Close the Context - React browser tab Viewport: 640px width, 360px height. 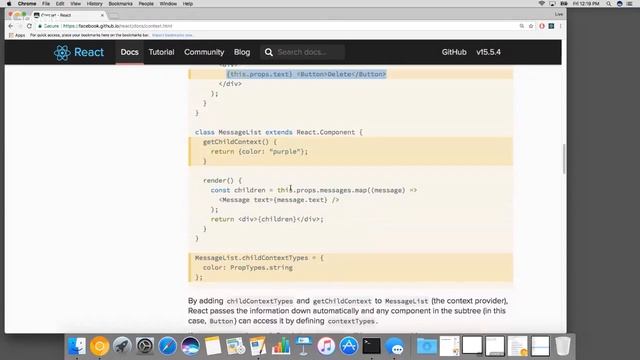102,15
